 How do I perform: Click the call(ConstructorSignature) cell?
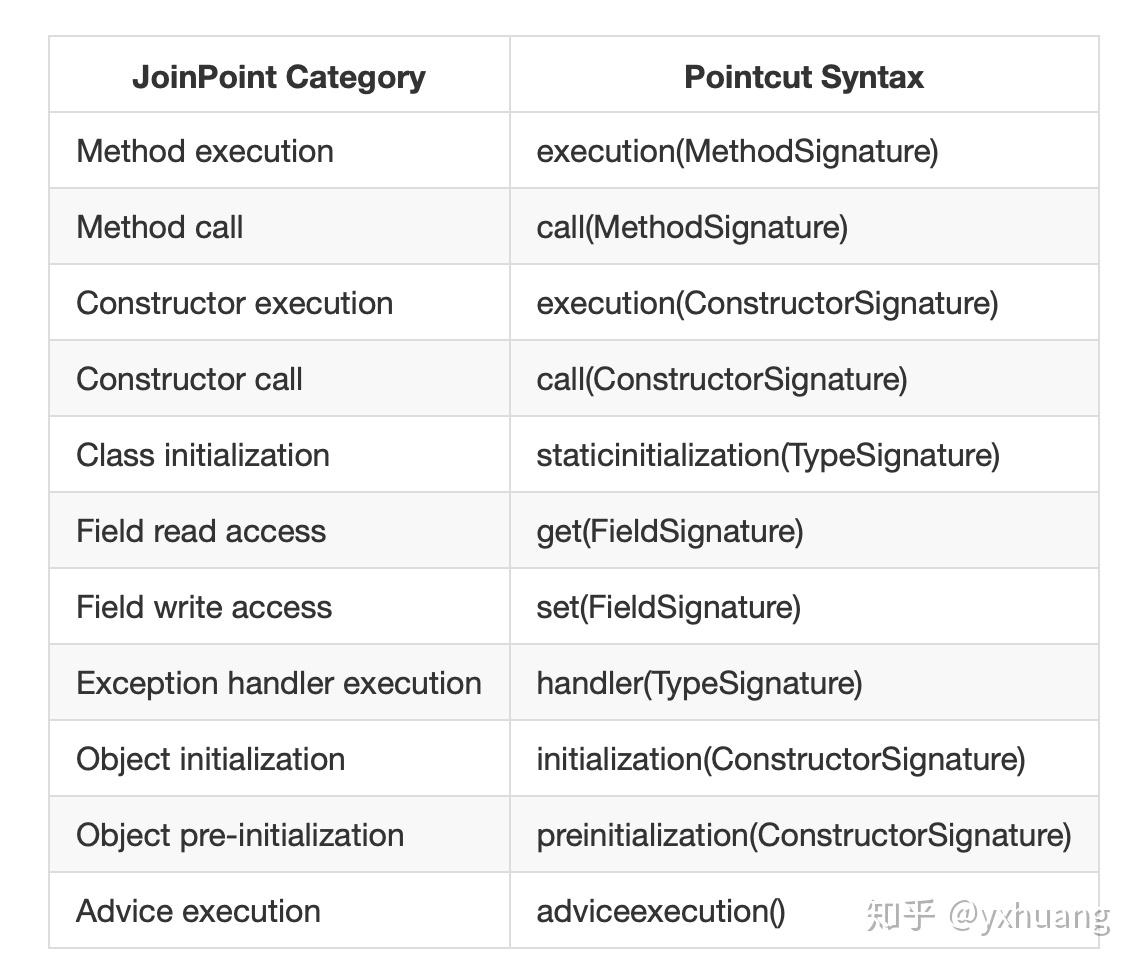pyautogui.click(x=722, y=379)
